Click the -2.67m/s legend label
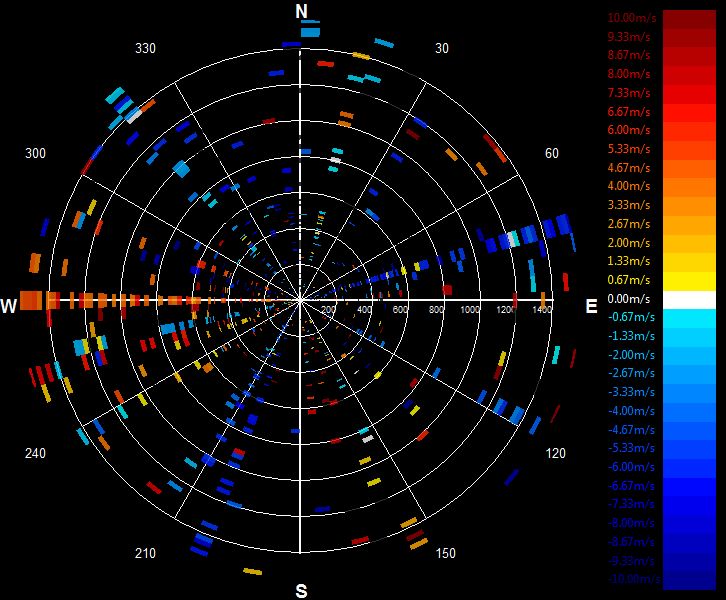The width and height of the screenshot is (726, 600). pyautogui.click(x=631, y=373)
